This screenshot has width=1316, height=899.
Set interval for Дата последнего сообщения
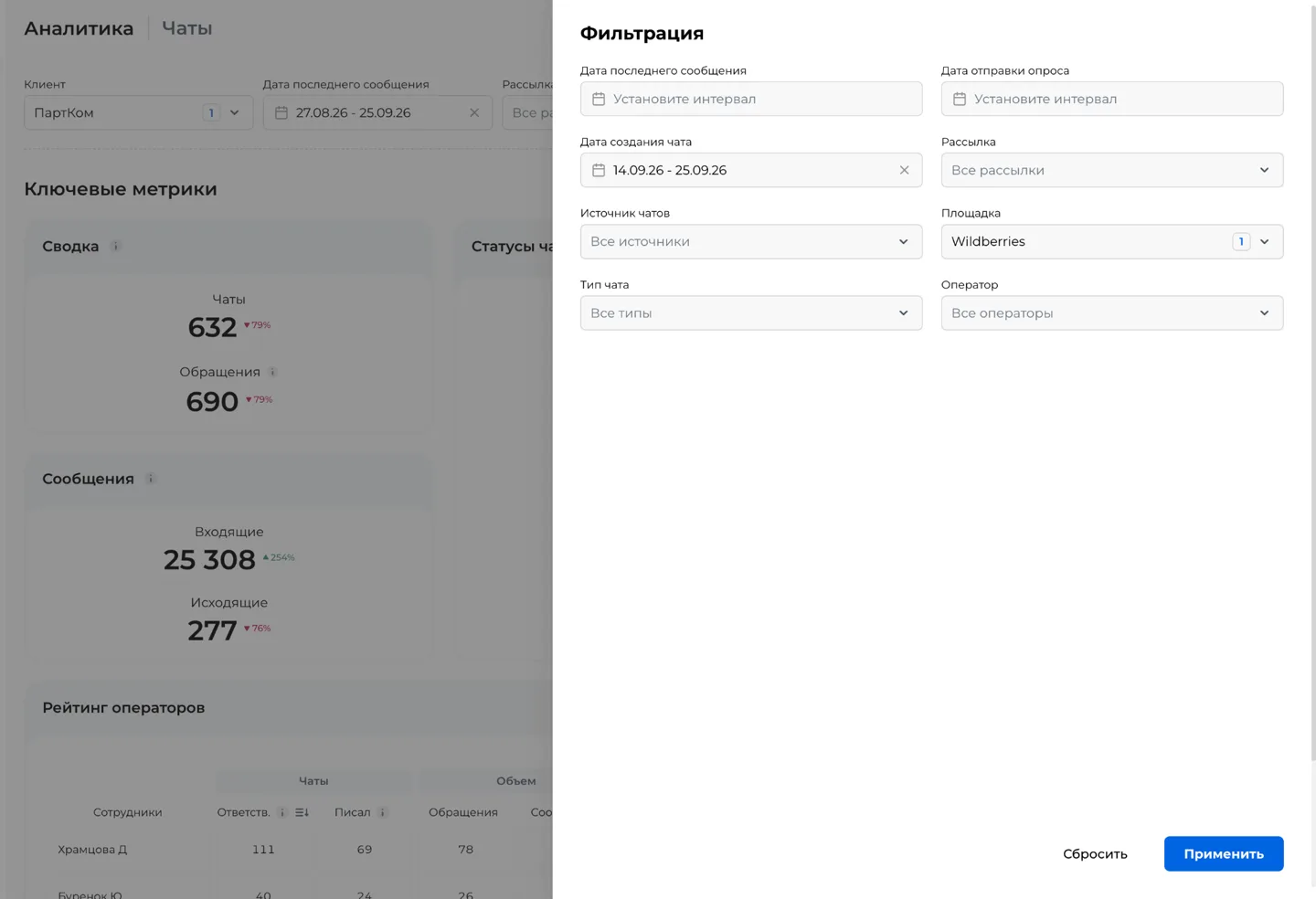(x=751, y=99)
